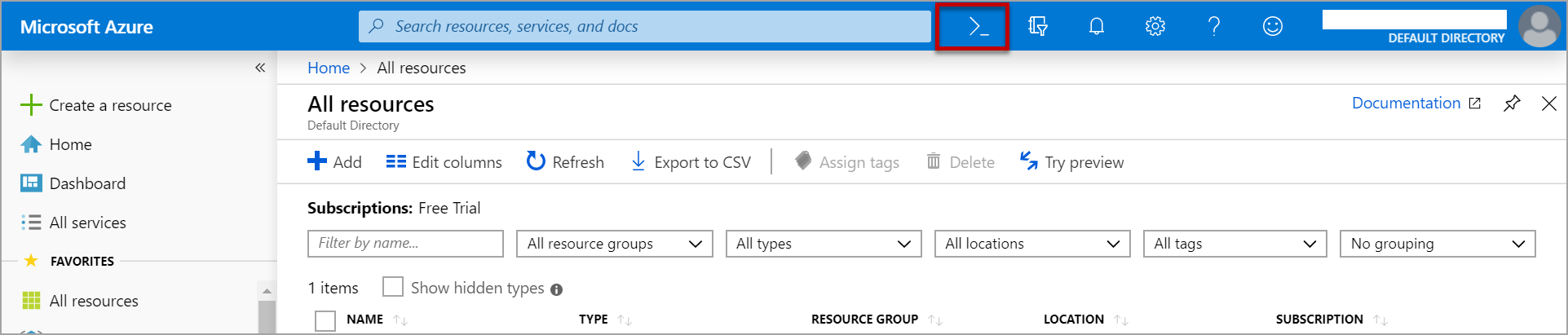This screenshot has width=1568, height=335.
Task: Open Dashboard from the left menu
Action: click(87, 183)
